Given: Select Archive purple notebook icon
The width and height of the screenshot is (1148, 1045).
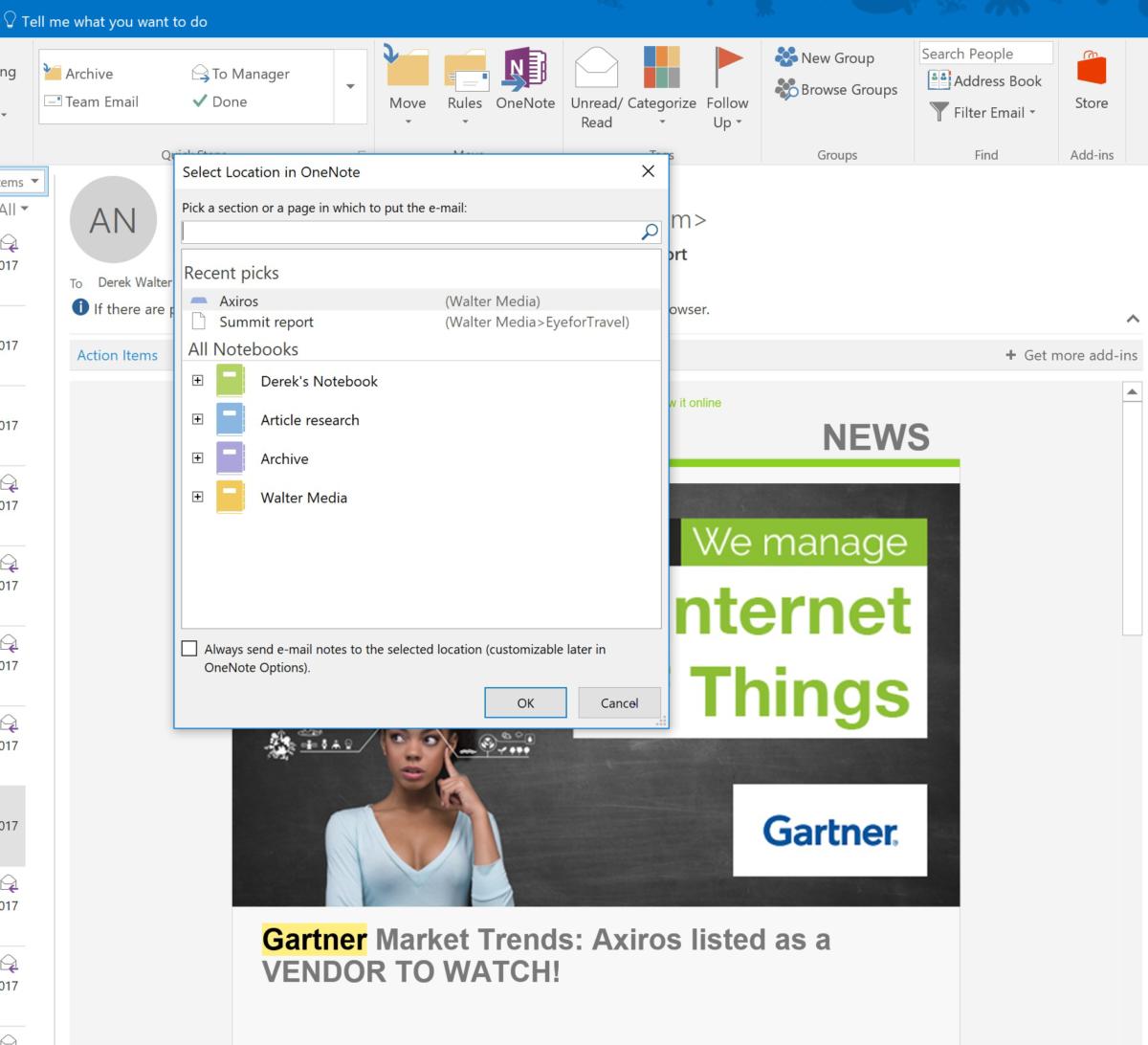Looking at the screenshot, I should [231, 458].
